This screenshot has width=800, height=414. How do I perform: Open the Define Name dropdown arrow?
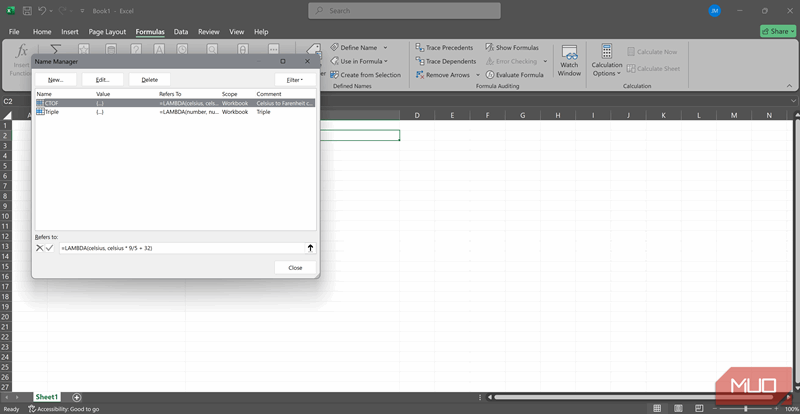click(x=386, y=48)
